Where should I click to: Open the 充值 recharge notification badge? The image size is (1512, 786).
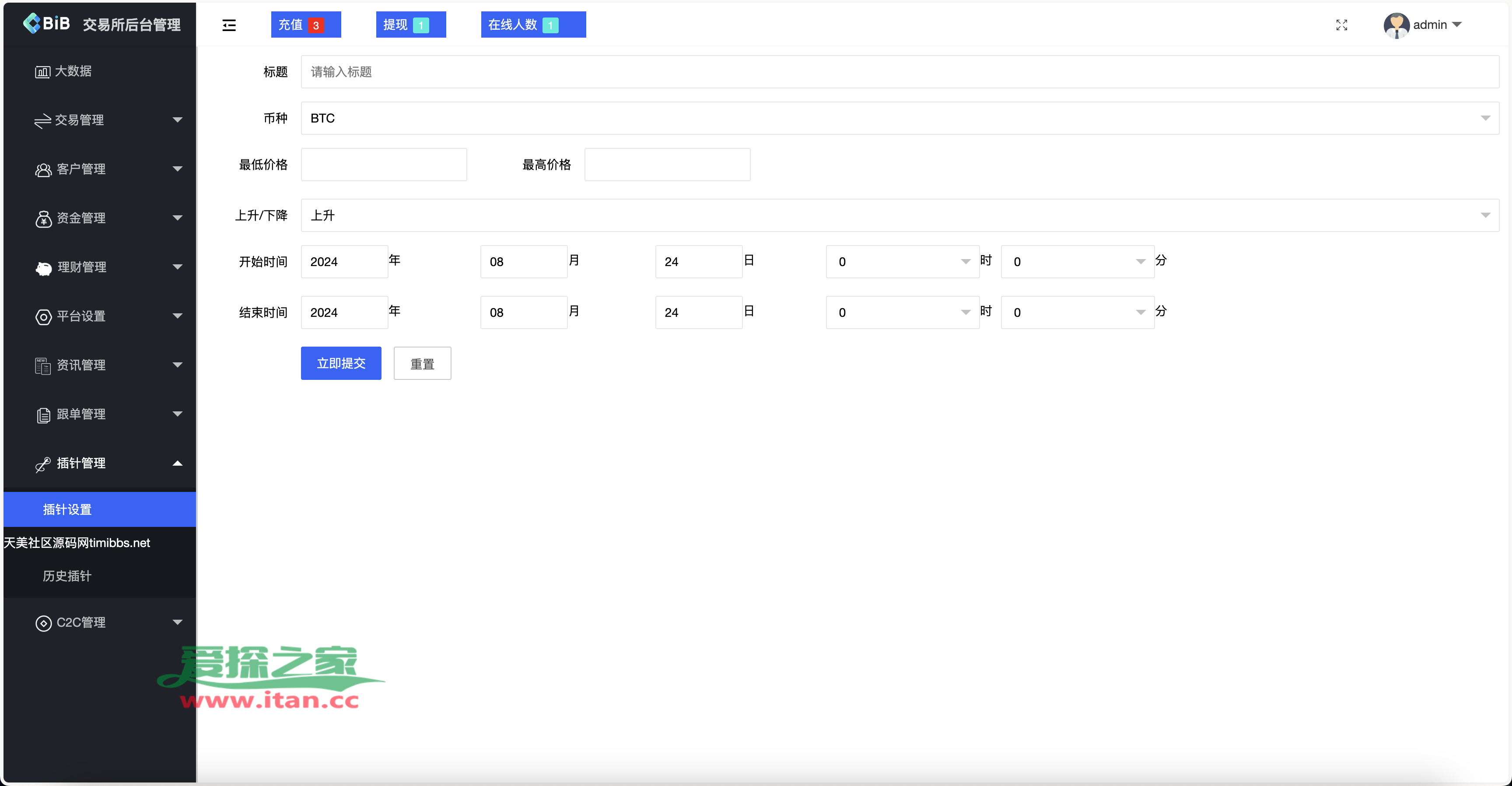pos(305,25)
